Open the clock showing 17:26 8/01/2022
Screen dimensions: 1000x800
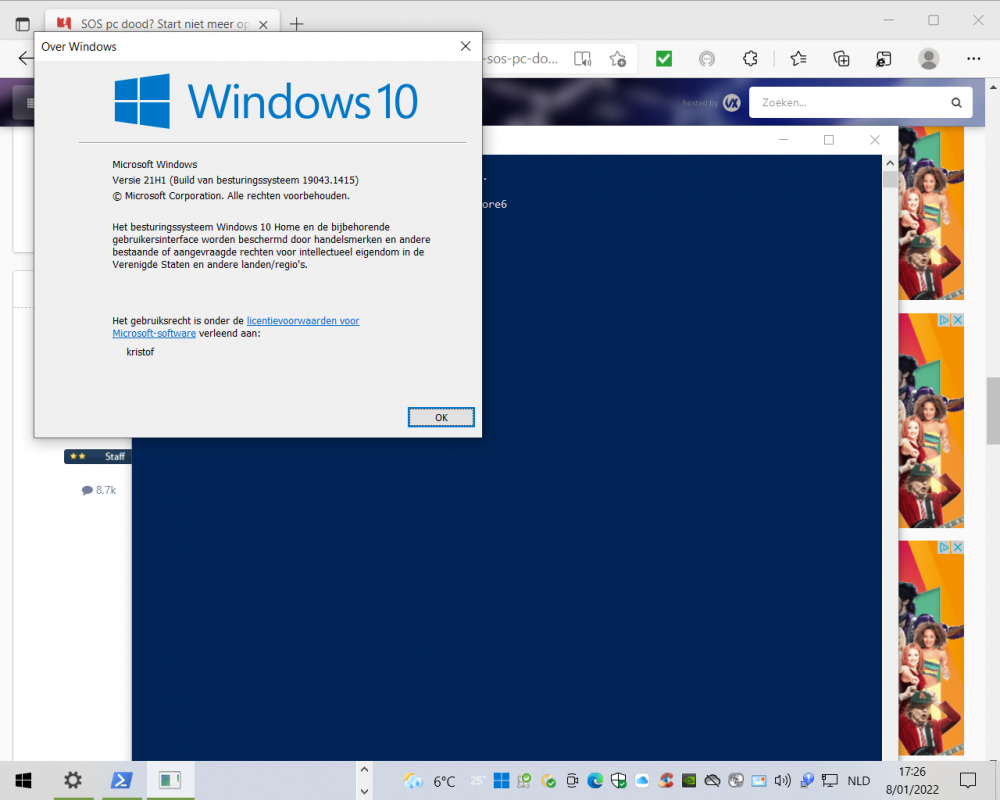912,780
